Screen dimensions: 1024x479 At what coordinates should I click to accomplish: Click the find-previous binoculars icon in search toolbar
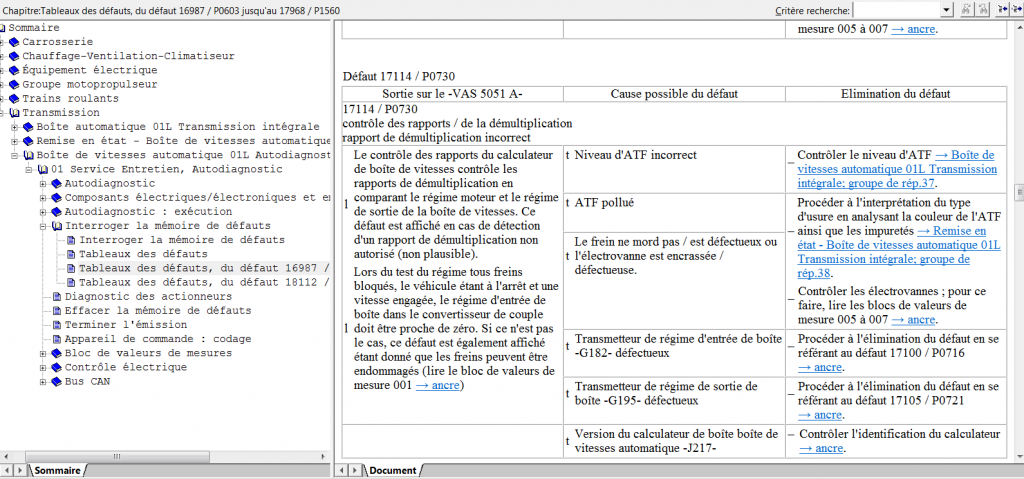969,9
